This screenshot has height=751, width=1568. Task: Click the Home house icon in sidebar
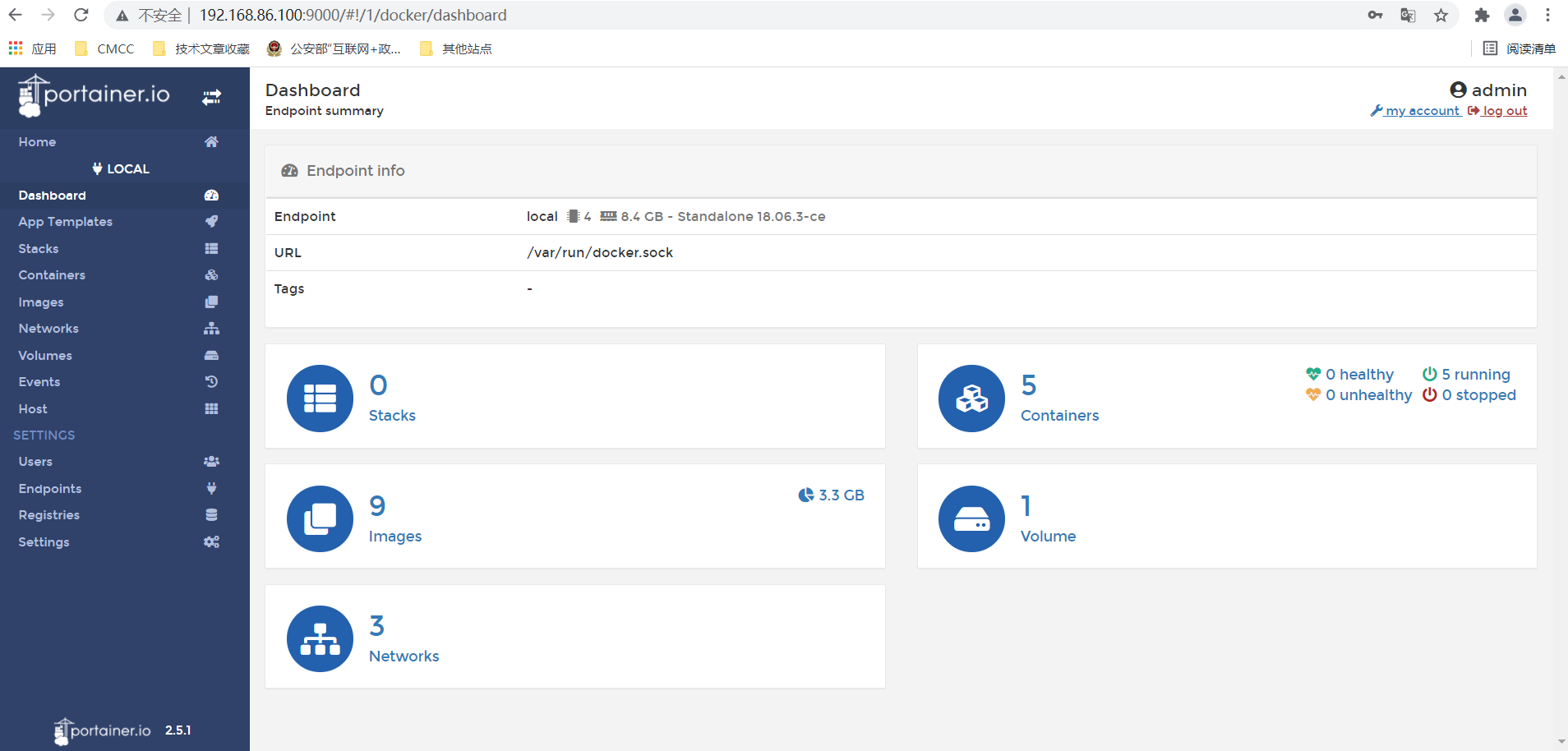[211, 141]
